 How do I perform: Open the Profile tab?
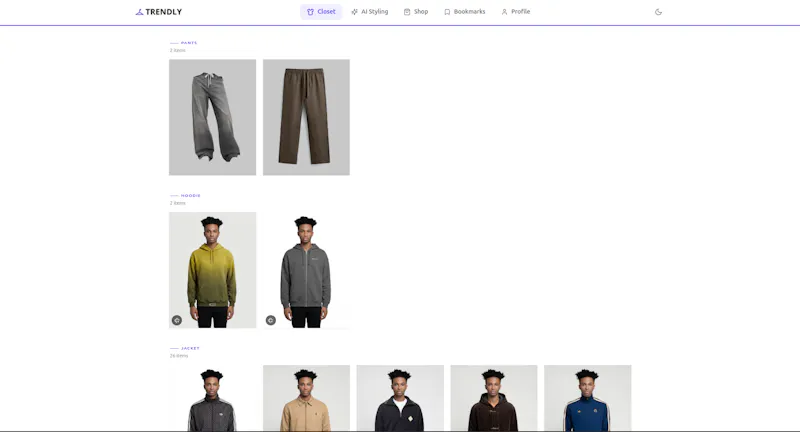(515, 12)
